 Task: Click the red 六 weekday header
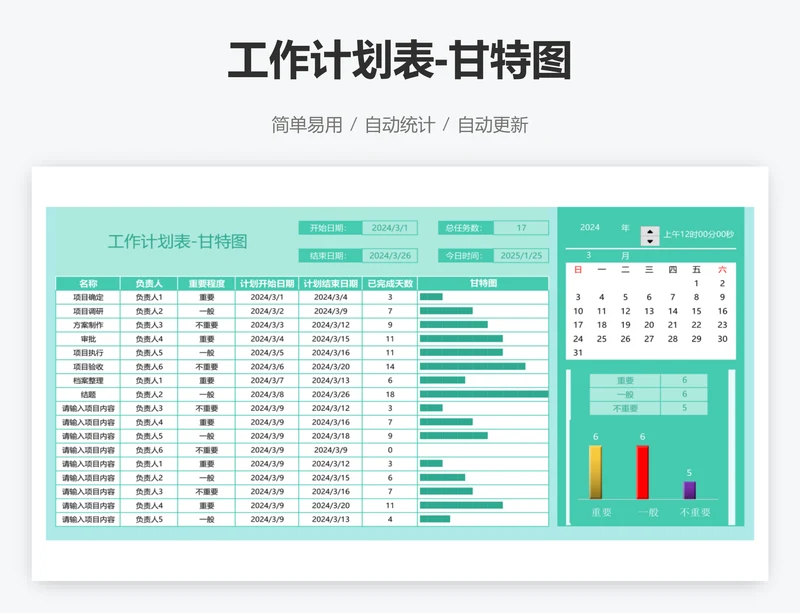[x=722, y=269]
